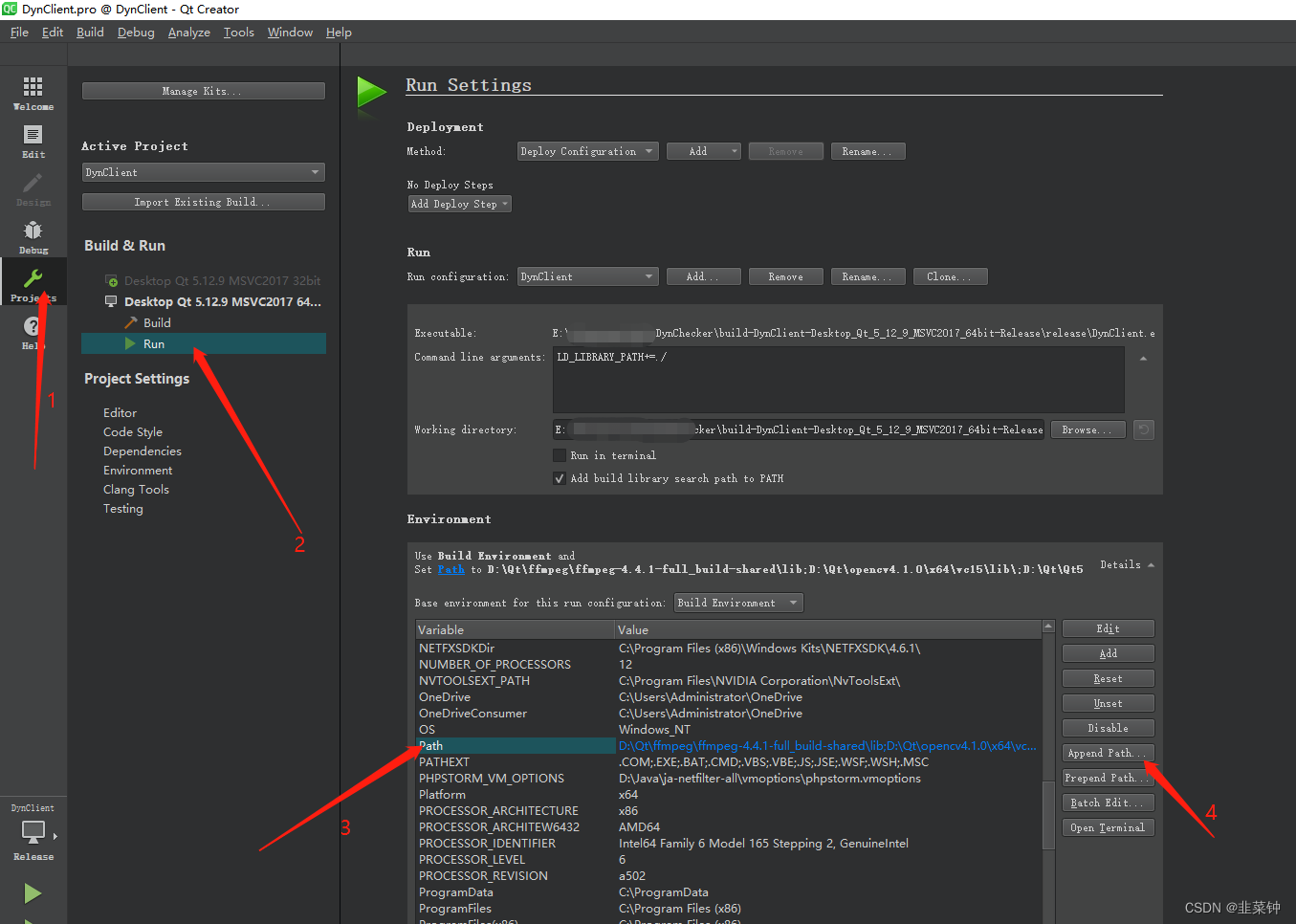The image size is (1296, 924).
Task: Click the large green Run Settings arrow
Action: click(x=371, y=93)
